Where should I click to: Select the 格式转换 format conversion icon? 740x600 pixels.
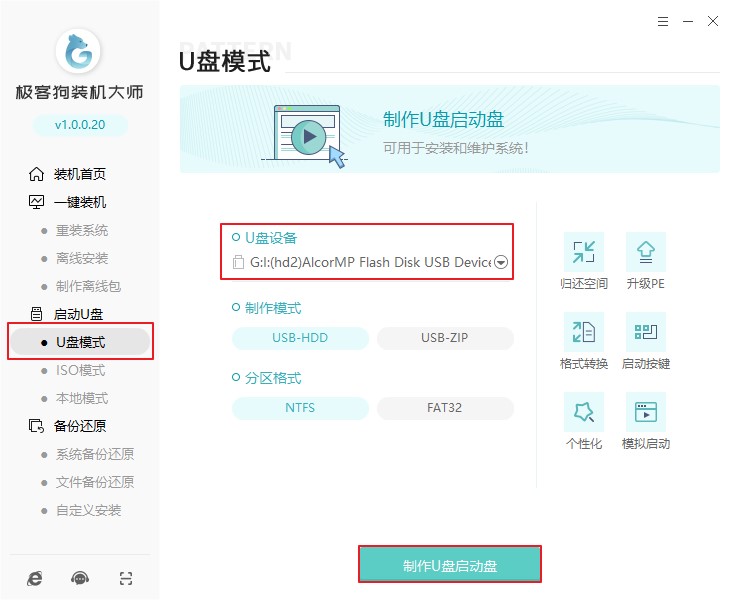coord(584,332)
